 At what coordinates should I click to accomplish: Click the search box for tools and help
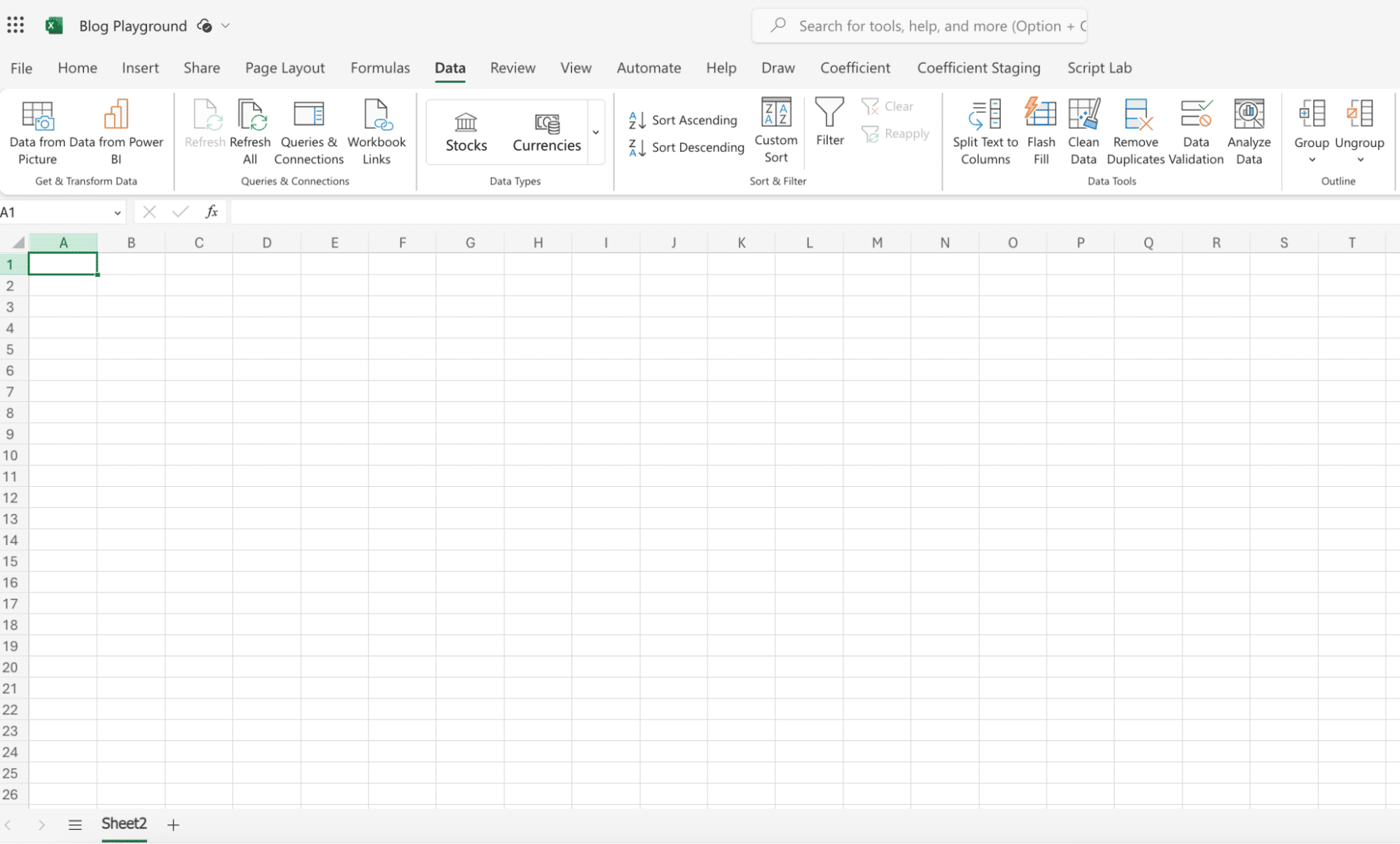[x=919, y=26]
